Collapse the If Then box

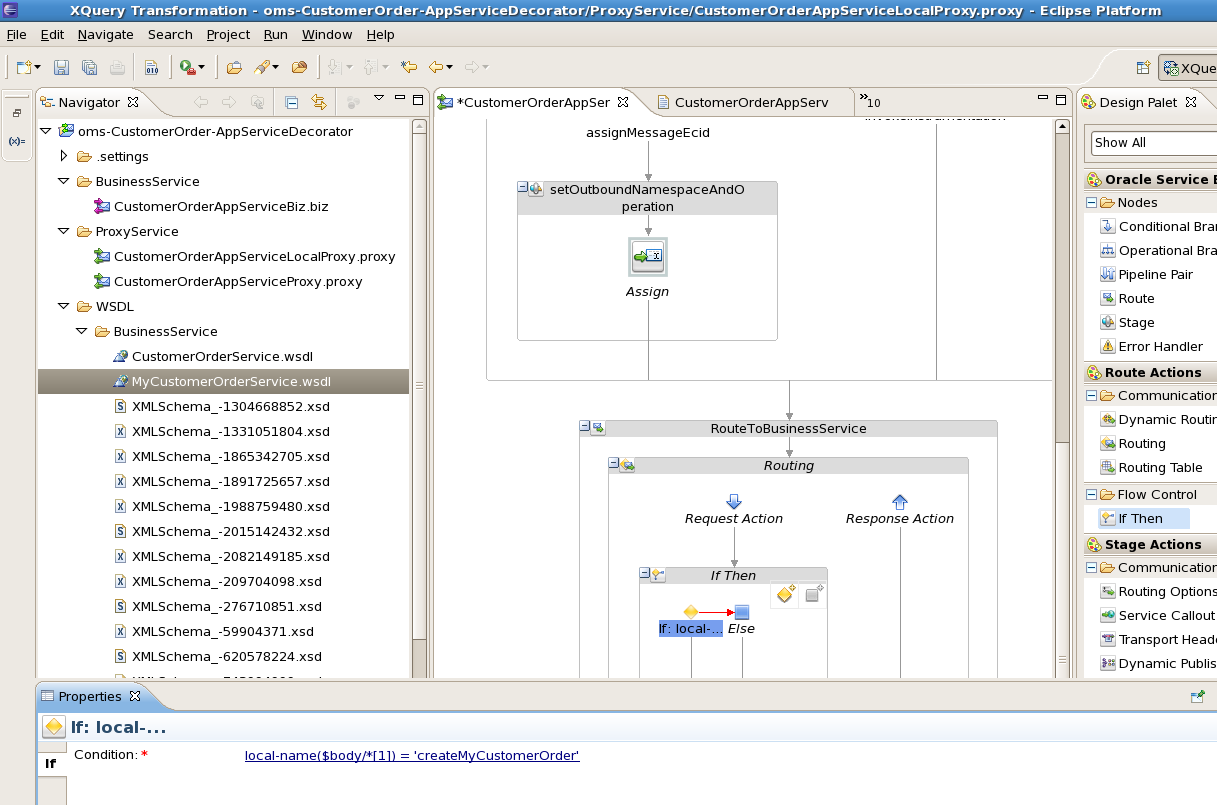[x=645, y=575]
